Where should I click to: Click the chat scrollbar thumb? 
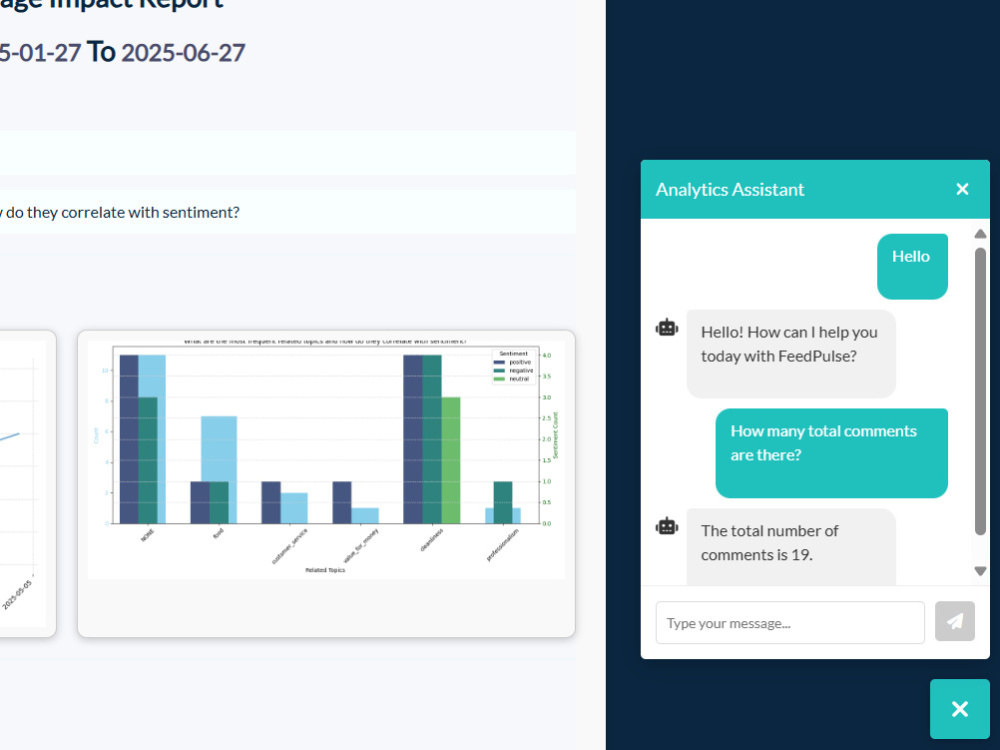click(x=981, y=391)
